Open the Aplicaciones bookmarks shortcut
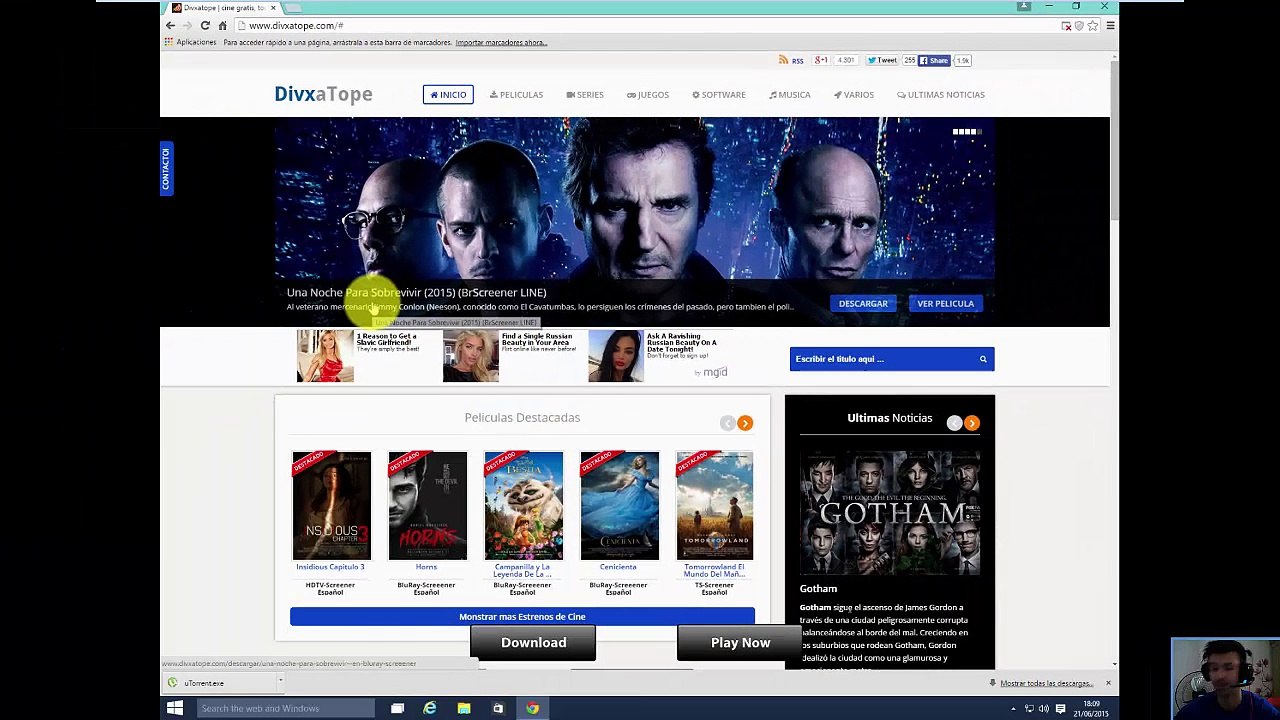1280x720 pixels. pos(190,42)
